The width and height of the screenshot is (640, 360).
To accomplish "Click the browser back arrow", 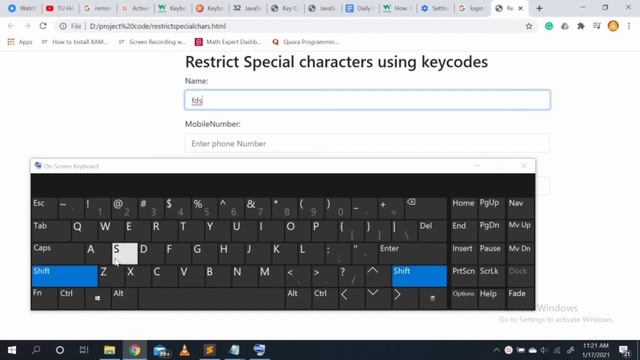I will pyautogui.click(x=11, y=26).
